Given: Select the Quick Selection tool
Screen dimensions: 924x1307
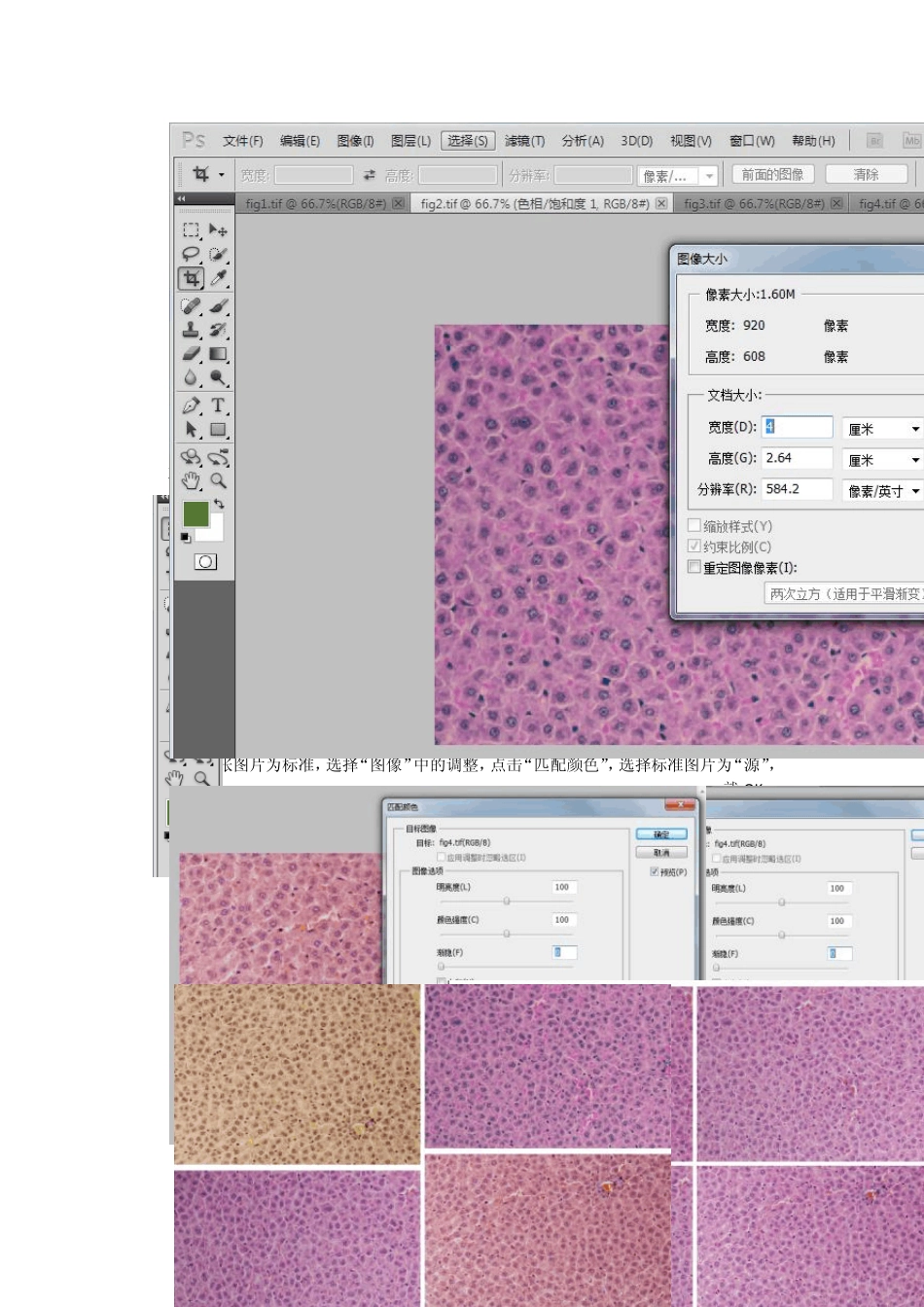Looking at the screenshot, I should tap(218, 254).
